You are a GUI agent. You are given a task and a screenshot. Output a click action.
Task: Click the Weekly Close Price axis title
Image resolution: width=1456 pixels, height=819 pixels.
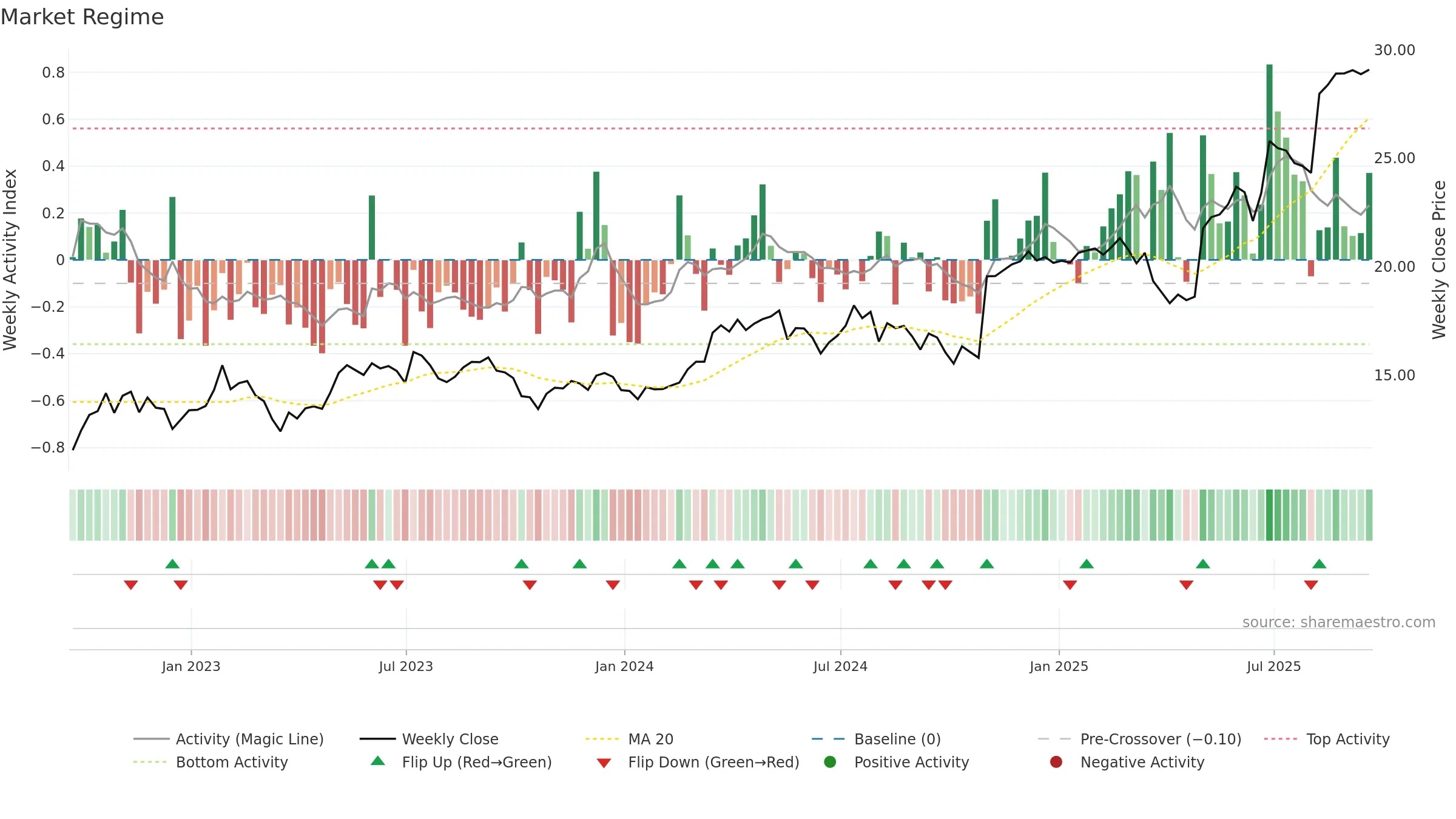point(1439,260)
